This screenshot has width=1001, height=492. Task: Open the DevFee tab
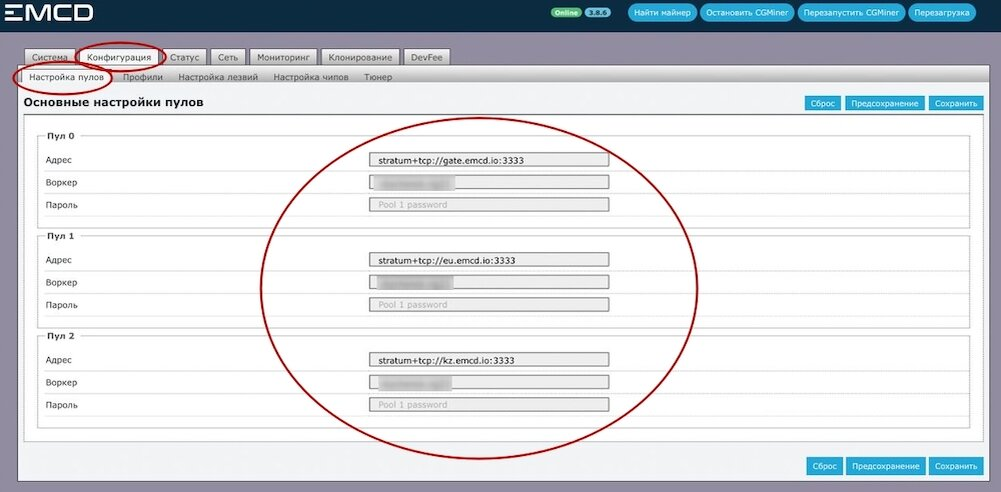coord(426,57)
